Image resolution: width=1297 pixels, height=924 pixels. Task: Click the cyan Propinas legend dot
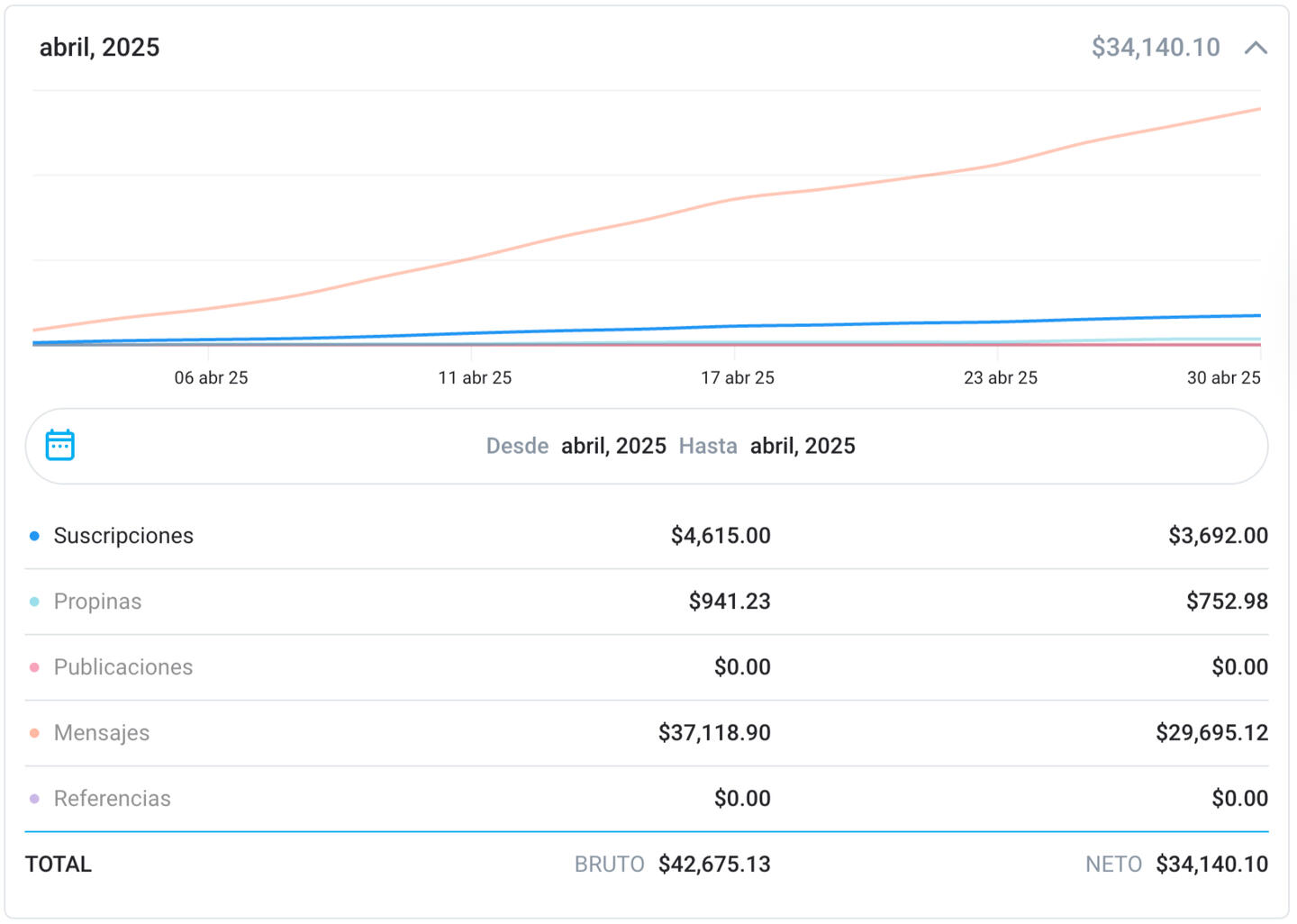click(34, 602)
